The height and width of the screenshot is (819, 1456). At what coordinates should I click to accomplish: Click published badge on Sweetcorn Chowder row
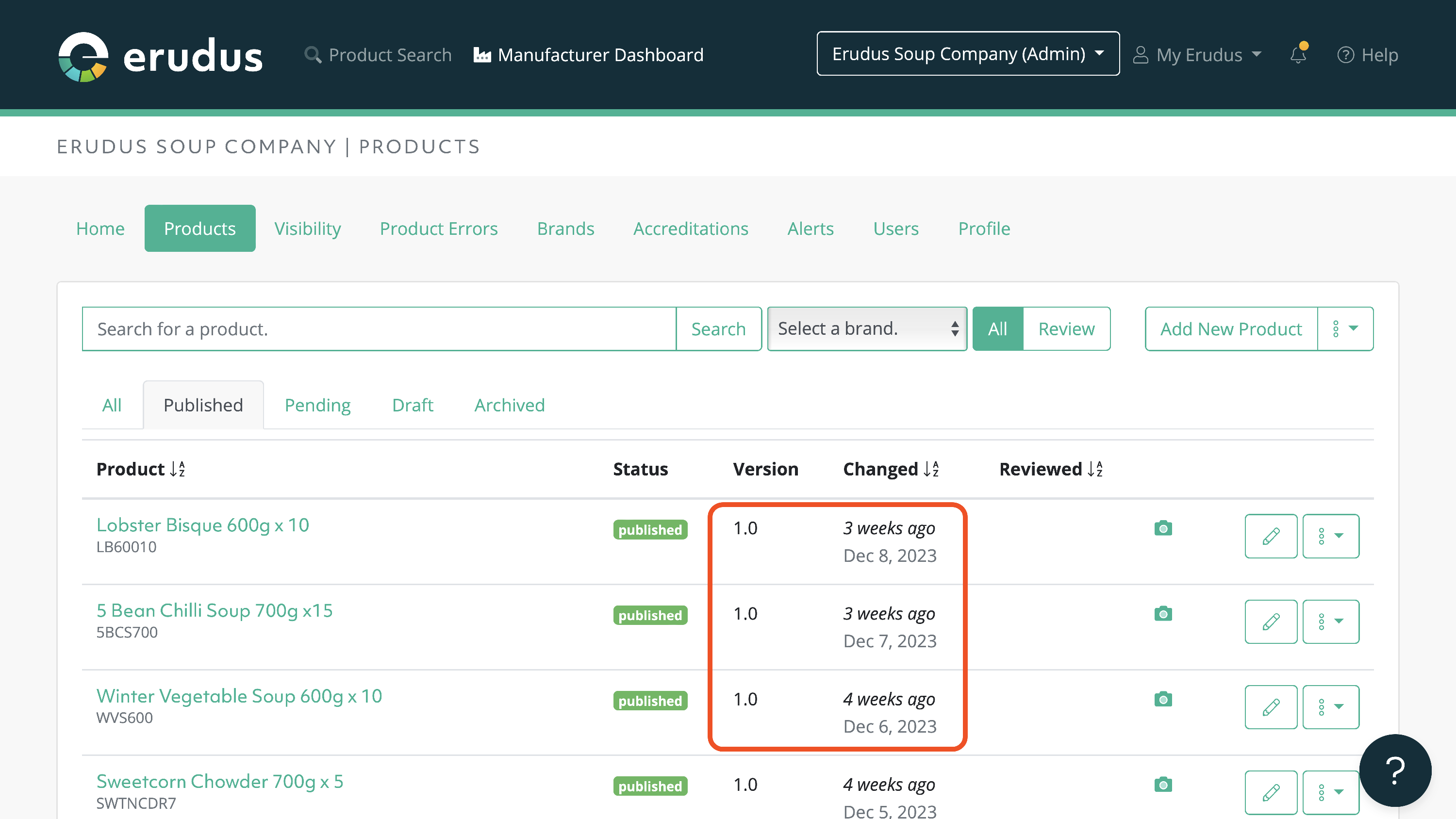pos(650,786)
